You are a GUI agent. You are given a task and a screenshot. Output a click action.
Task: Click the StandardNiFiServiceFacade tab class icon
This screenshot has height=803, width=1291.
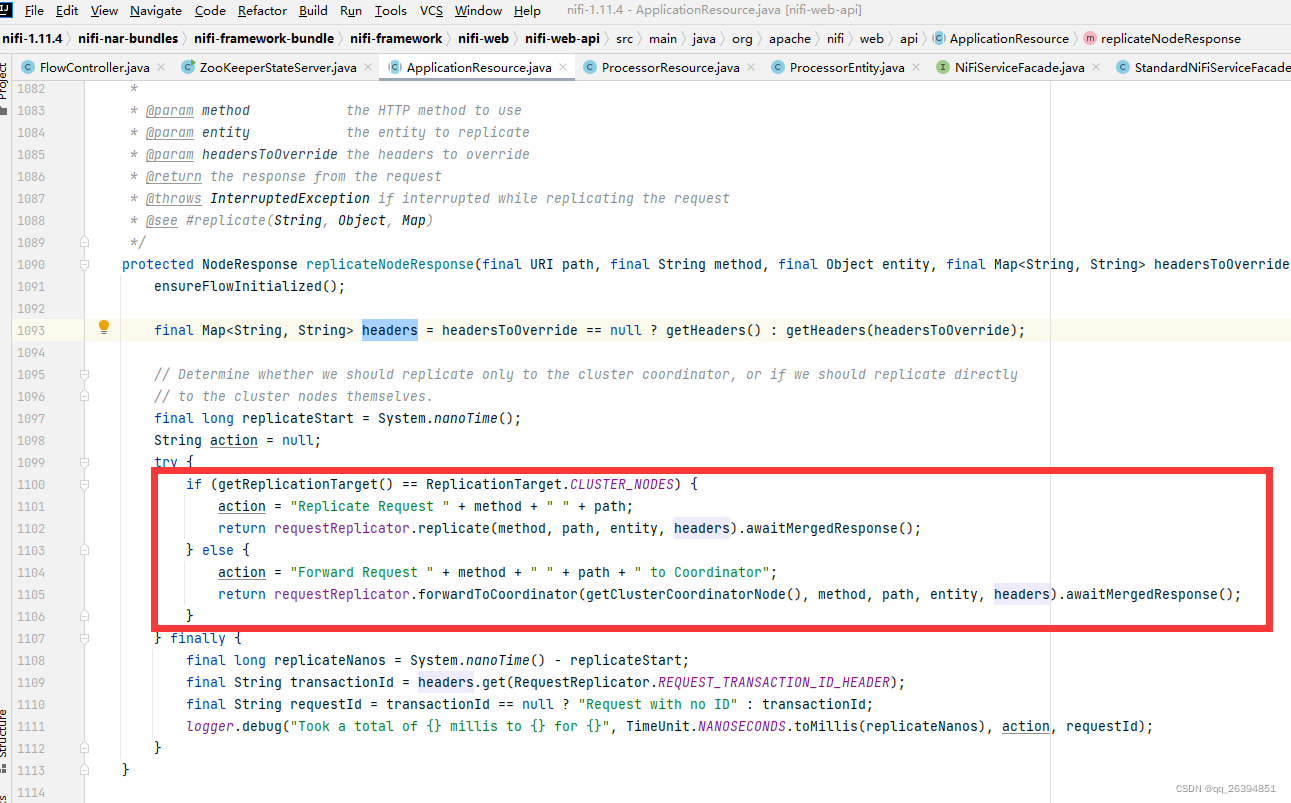tap(1123, 67)
